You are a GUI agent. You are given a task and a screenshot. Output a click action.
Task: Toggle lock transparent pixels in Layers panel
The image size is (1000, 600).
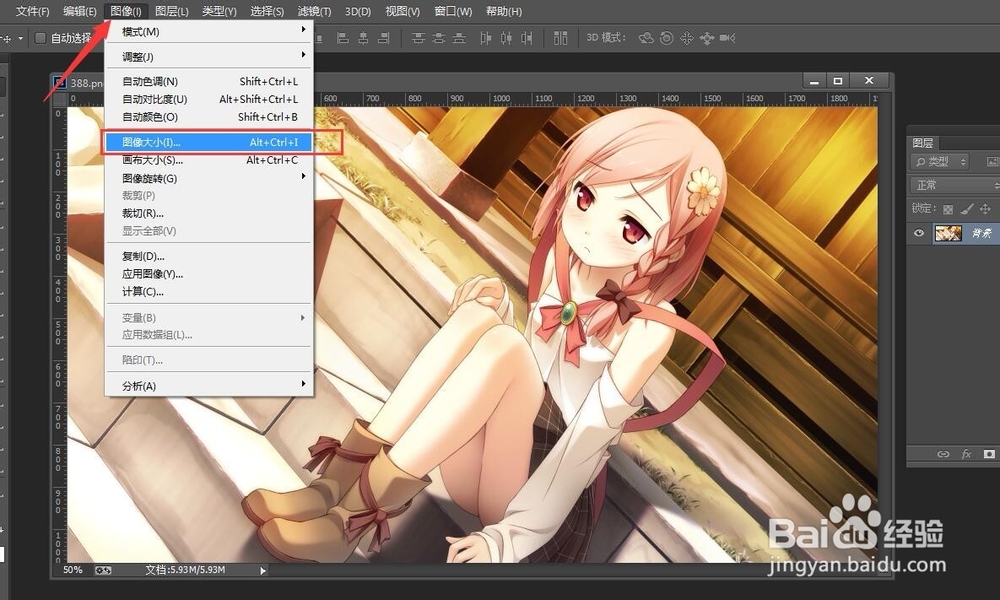coord(948,209)
